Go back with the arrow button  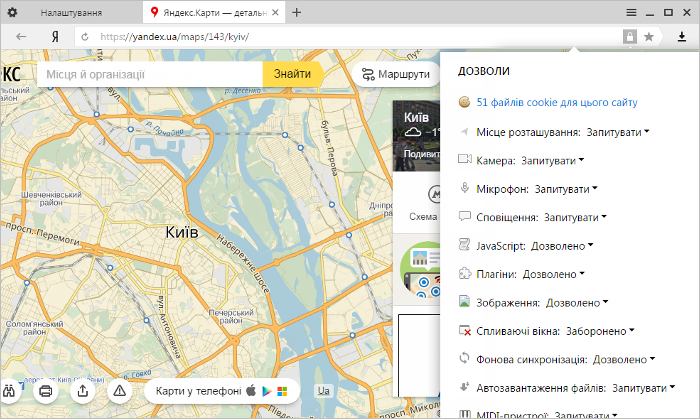21,37
